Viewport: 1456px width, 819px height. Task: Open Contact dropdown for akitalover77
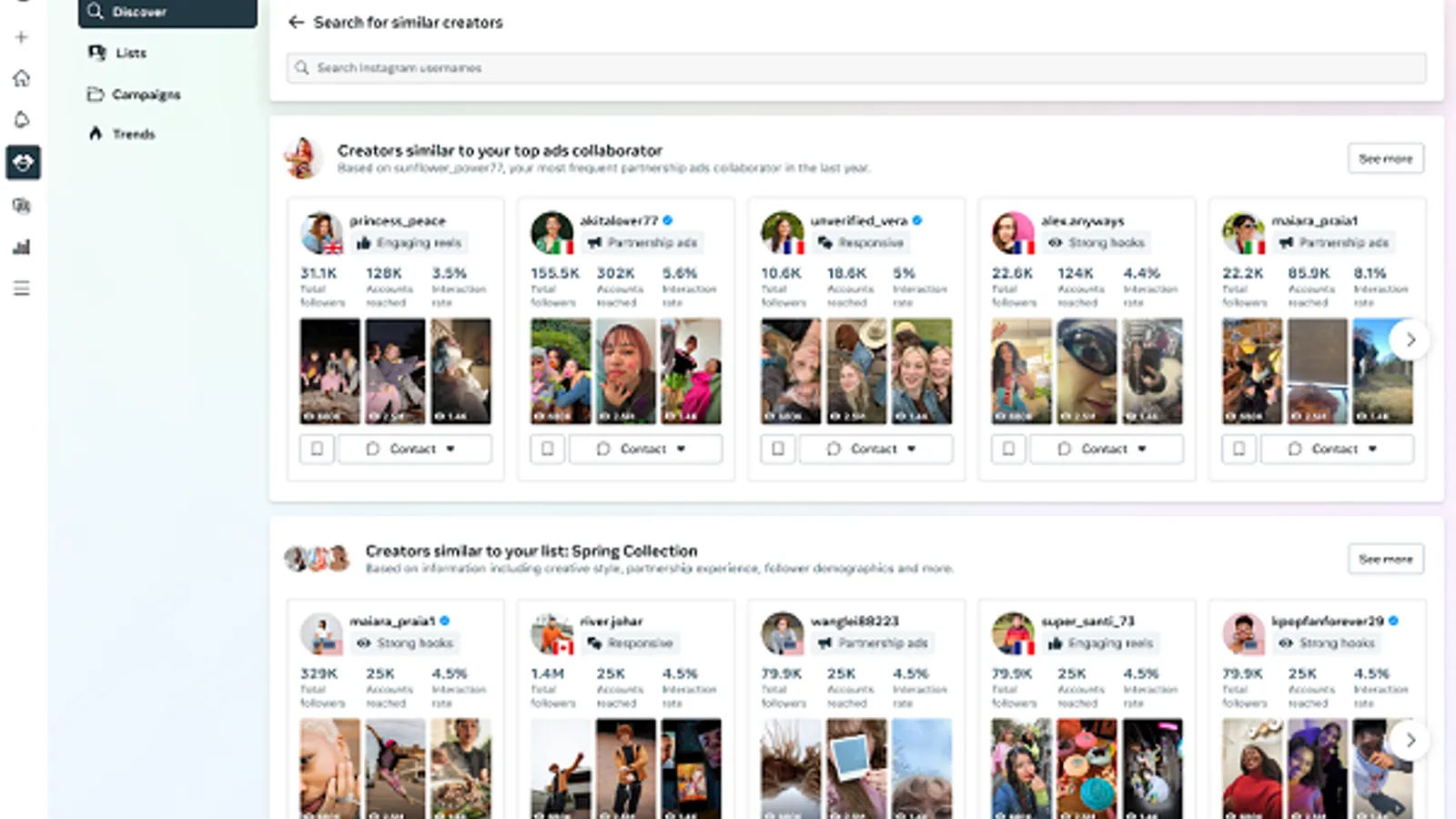pos(645,449)
